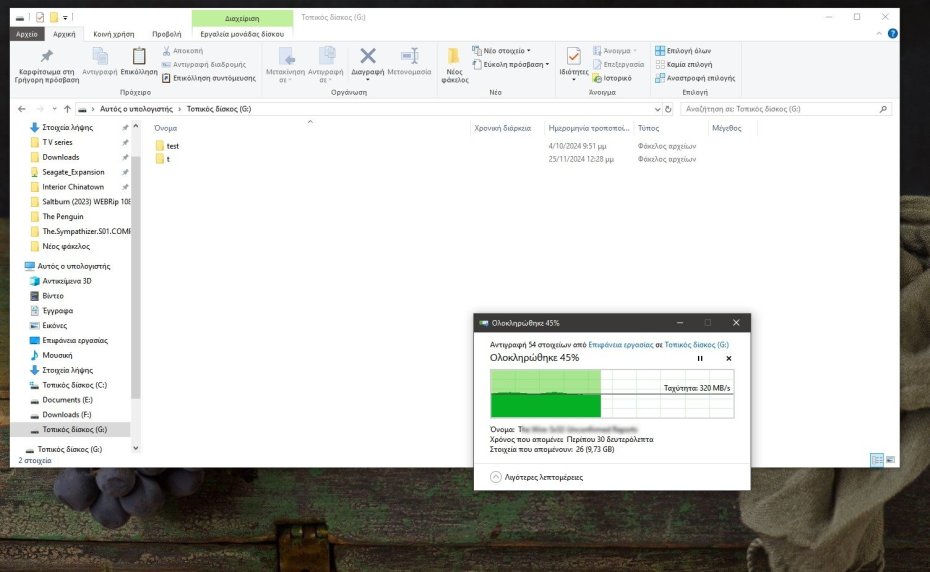Open Μουσική in the sidebar
This screenshot has height=572, width=930.
[57, 355]
